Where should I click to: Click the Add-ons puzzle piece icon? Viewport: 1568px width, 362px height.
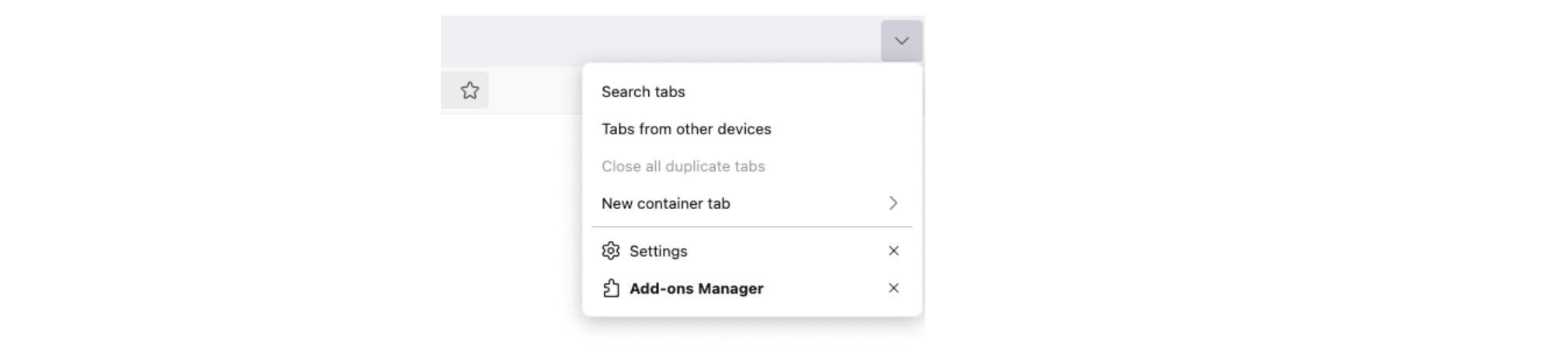(x=611, y=288)
